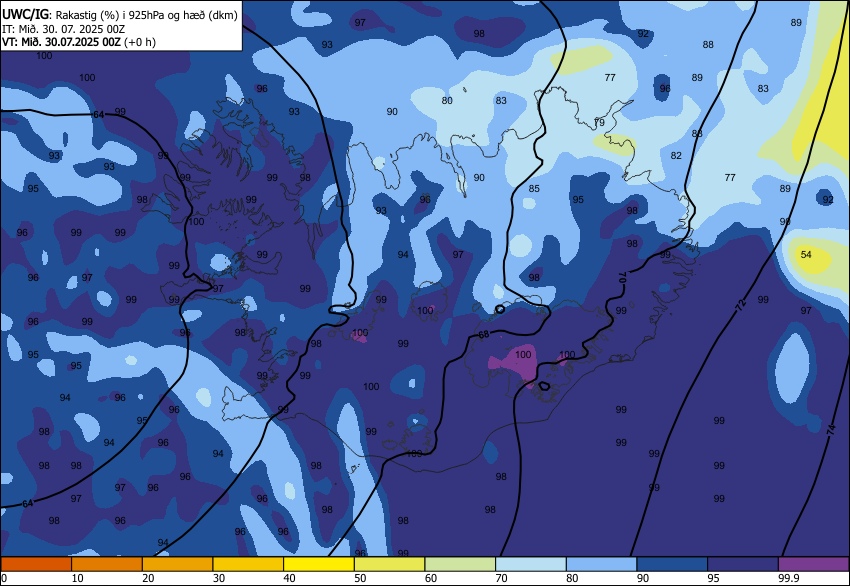
Task: Click the pale green 60–70 legend swatch
Action: click(x=460, y=564)
